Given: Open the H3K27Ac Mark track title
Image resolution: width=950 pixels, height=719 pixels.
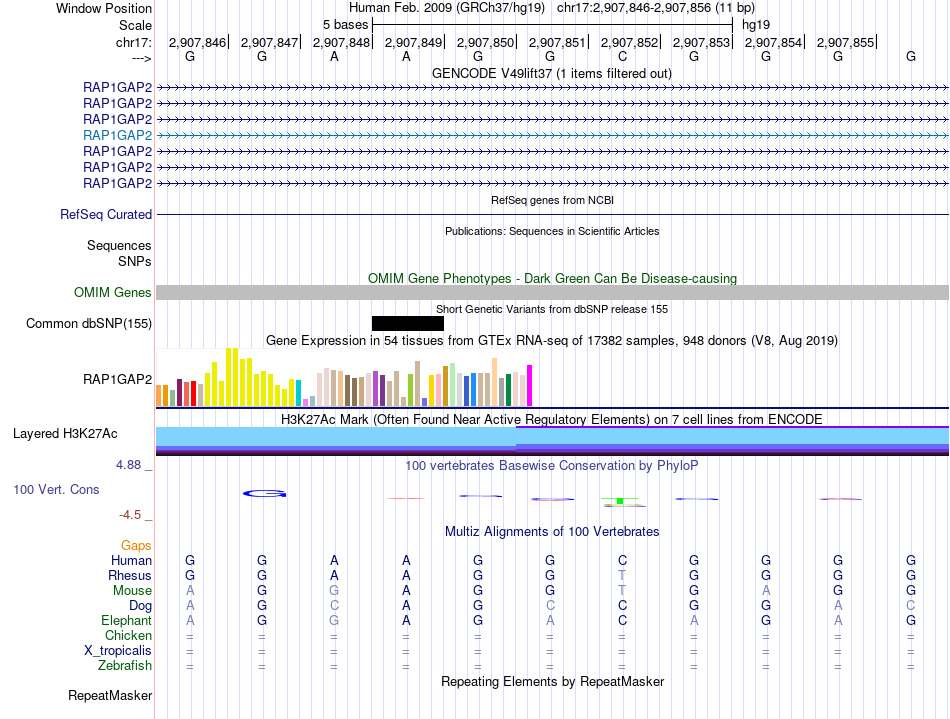Looking at the screenshot, I should pyautogui.click(x=552, y=419).
